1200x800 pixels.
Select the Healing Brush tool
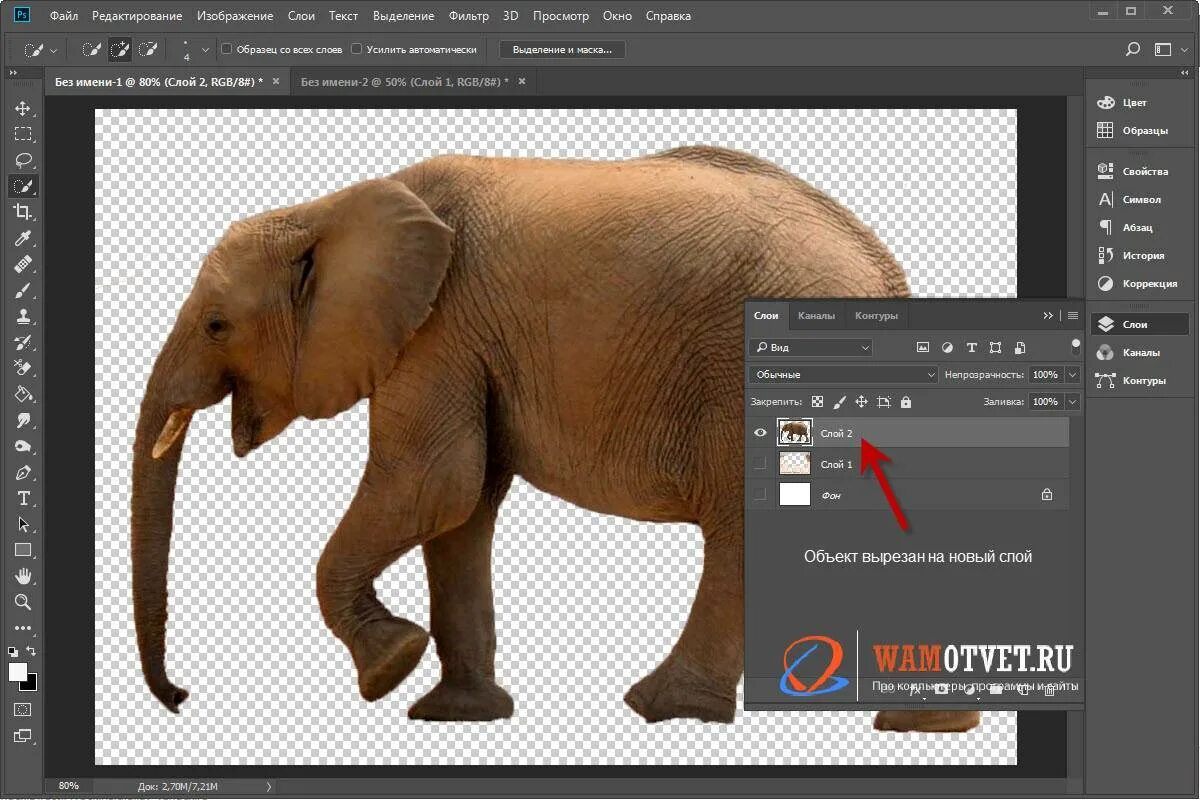[x=22, y=264]
